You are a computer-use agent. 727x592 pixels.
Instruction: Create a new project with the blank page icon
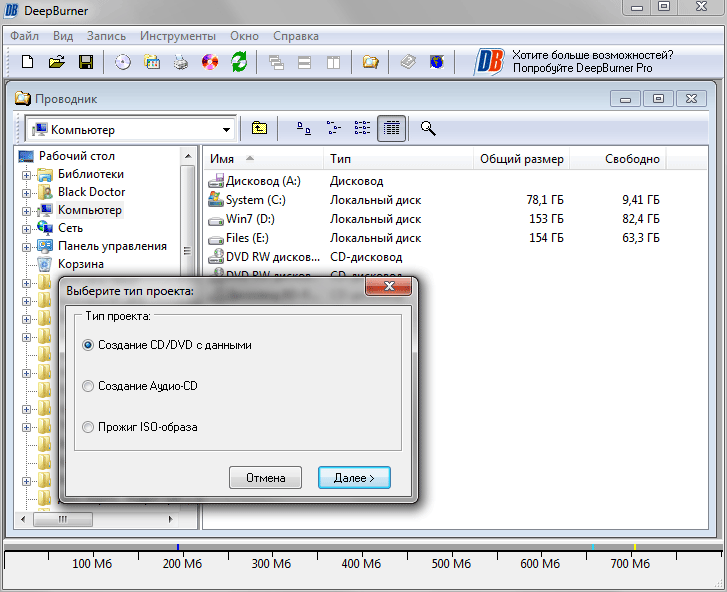(x=28, y=62)
